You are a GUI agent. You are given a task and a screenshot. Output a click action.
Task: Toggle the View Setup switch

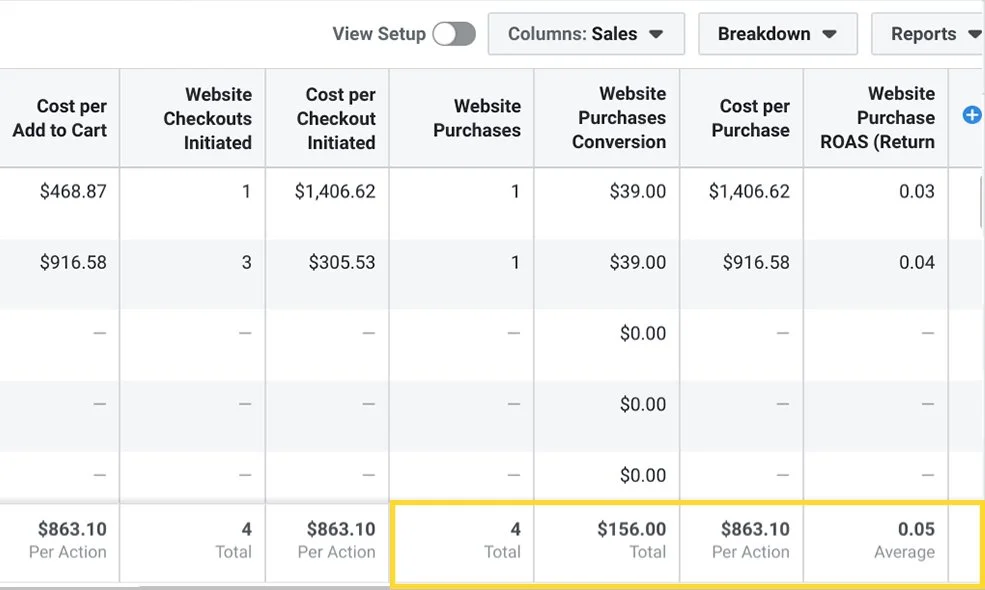coord(454,34)
